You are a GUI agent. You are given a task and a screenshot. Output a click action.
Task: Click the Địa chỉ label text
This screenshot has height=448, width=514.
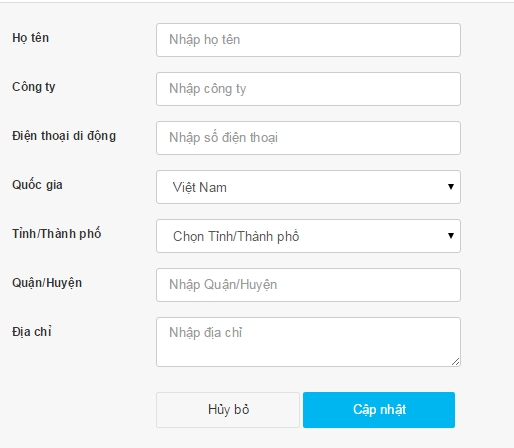pyautogui.click(x=32, y=332)
